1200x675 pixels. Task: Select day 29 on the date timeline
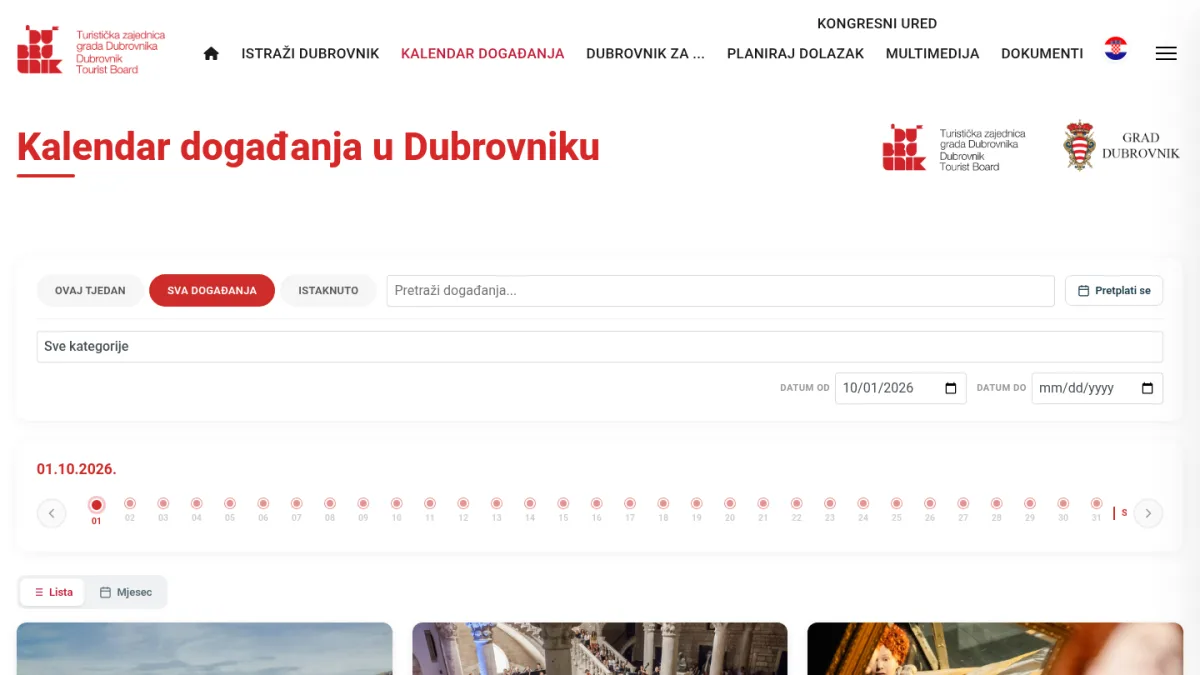click(1030, 510)
